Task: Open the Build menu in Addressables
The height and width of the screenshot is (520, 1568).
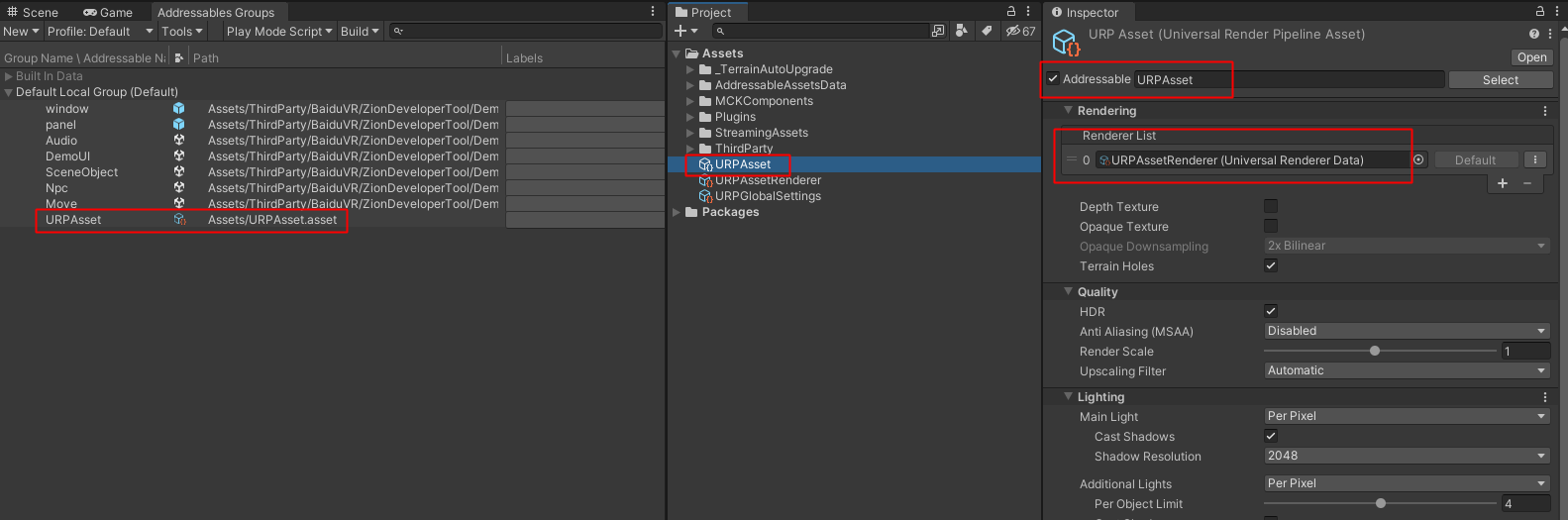Action: point(360,32)
